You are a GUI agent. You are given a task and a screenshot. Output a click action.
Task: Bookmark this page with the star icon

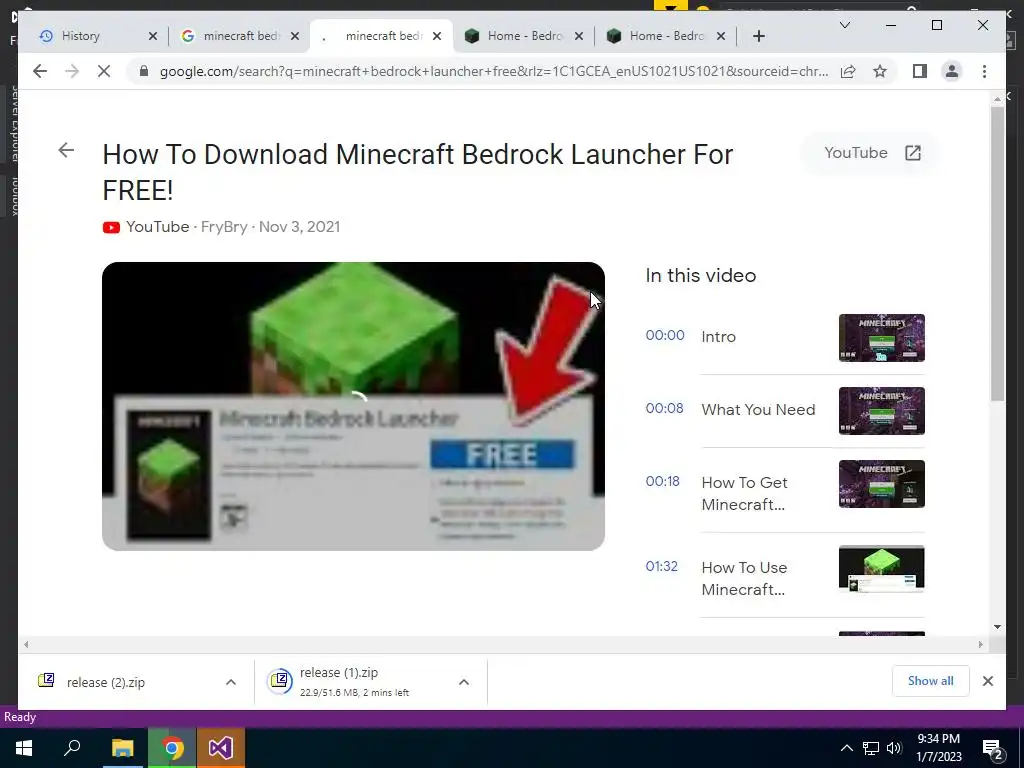pos(880,71)
